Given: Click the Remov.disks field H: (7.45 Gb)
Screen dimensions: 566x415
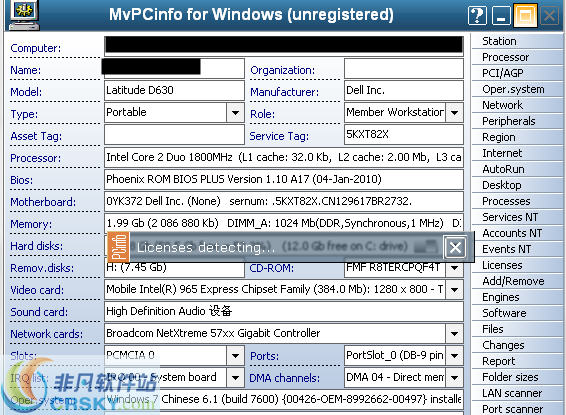Looking at the screenshot, I should pos(174,268).
